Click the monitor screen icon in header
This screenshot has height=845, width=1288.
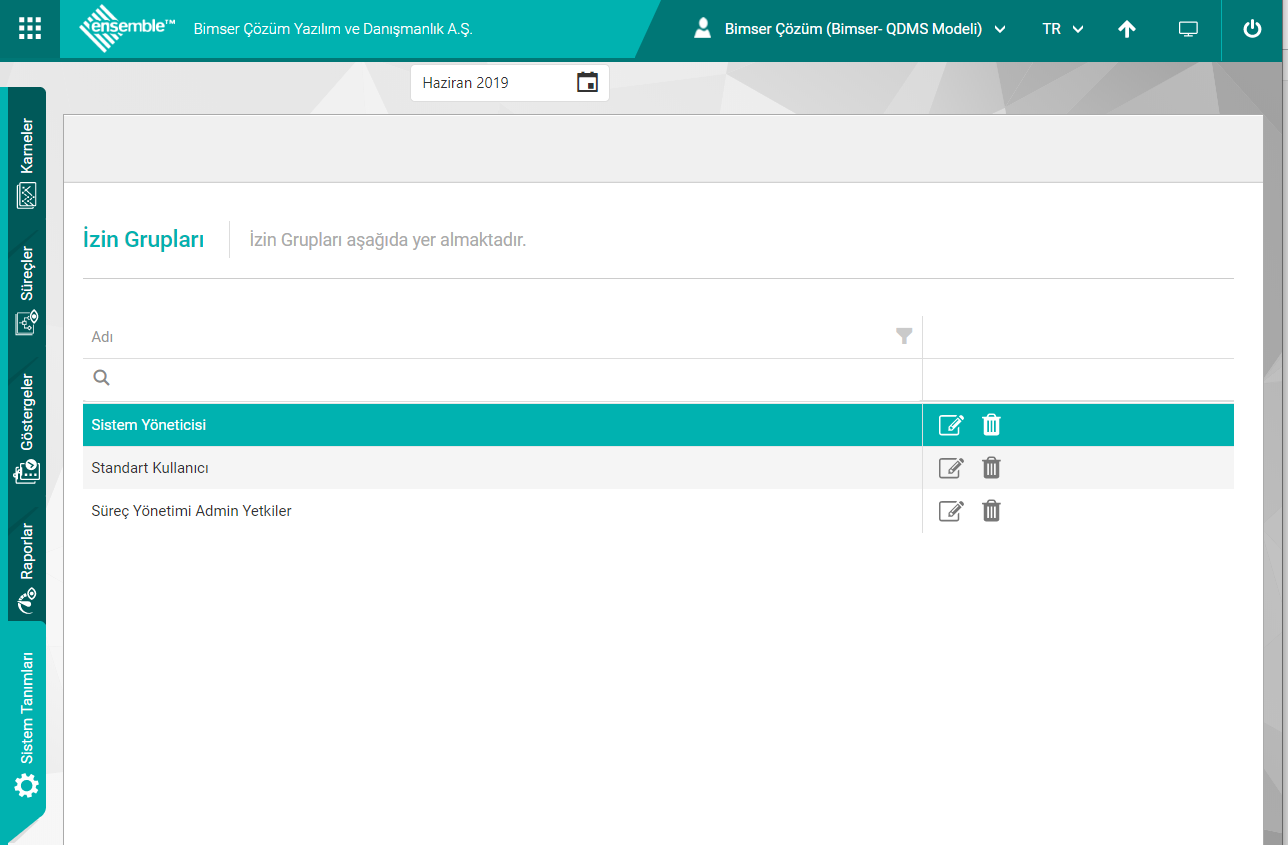tap(1188, 30)
